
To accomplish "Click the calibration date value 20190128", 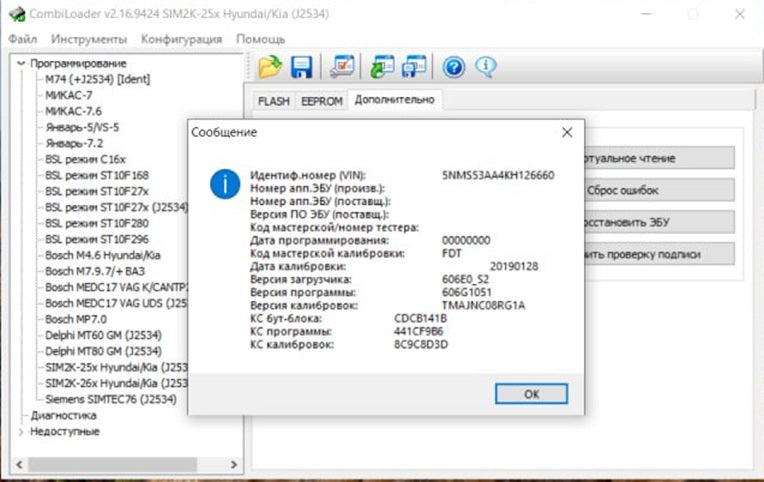I will pos(514,267).
